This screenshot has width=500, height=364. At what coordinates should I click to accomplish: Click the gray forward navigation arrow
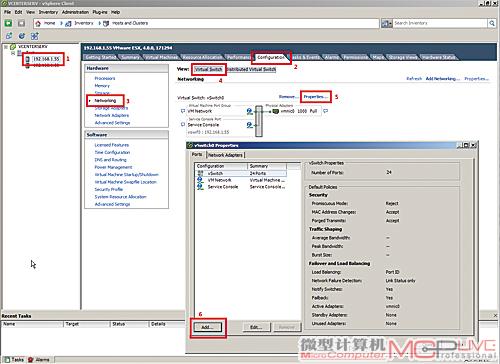coord(21,23)
